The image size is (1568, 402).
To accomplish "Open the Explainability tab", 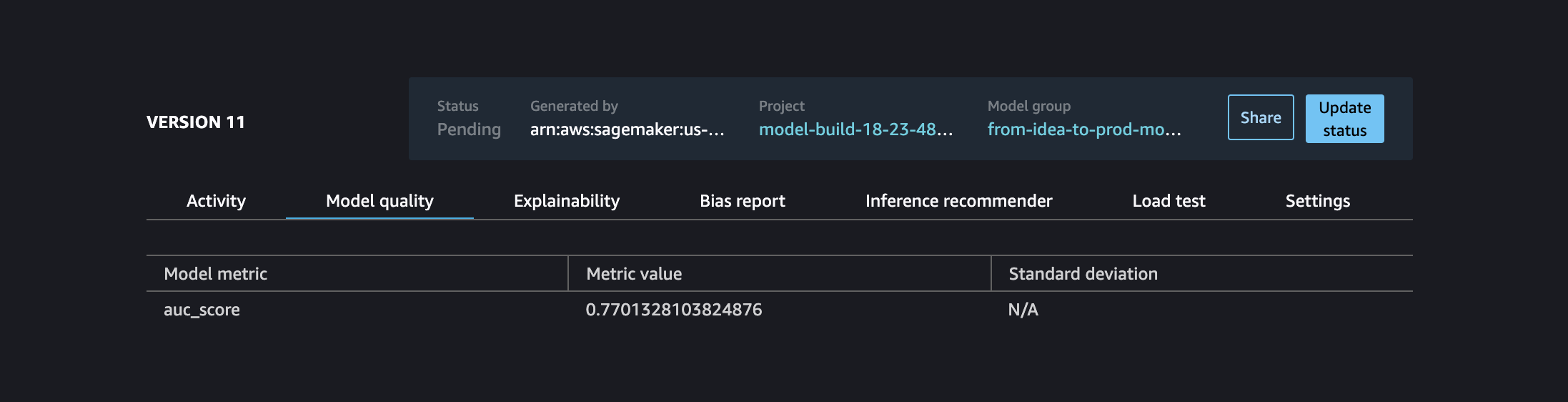I will coord(567,201).
